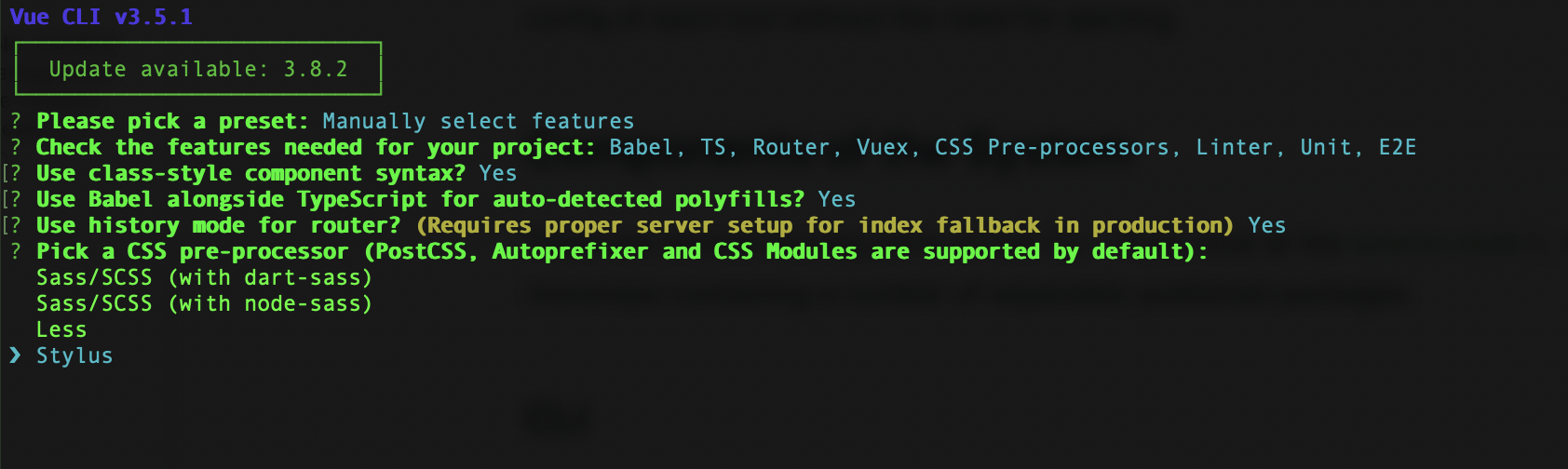The image size is (1568, 469).
Task: Choose Sass/SCSS with dart-sass
Action: coord(204,277)
